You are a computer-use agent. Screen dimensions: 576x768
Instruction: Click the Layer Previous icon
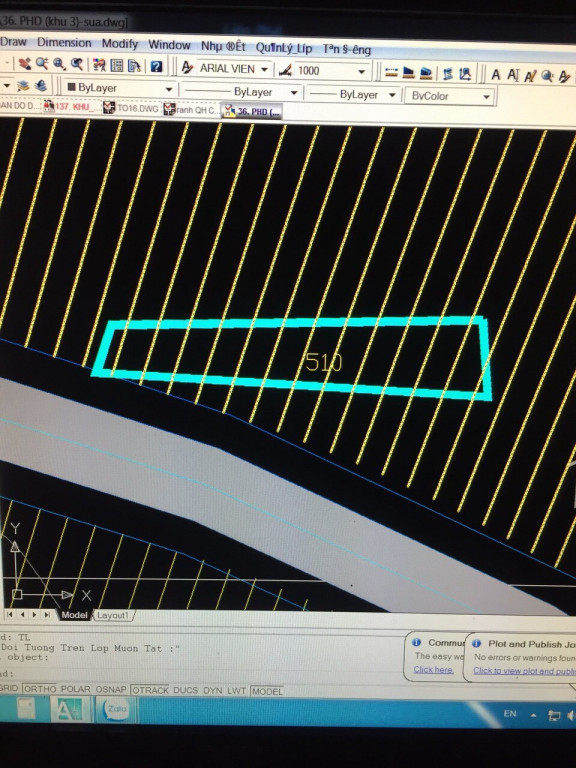point(41,86)
